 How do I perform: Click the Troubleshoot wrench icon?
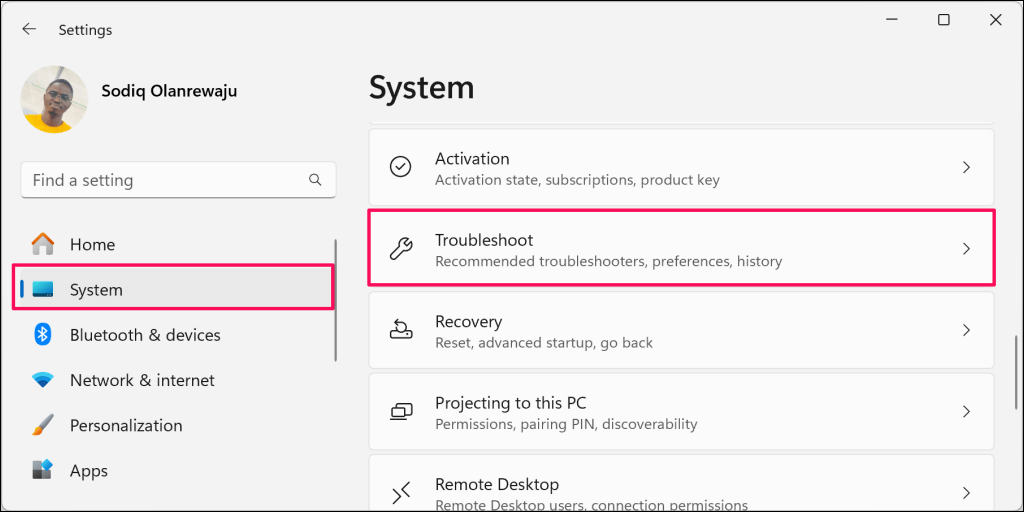(401, 249)
